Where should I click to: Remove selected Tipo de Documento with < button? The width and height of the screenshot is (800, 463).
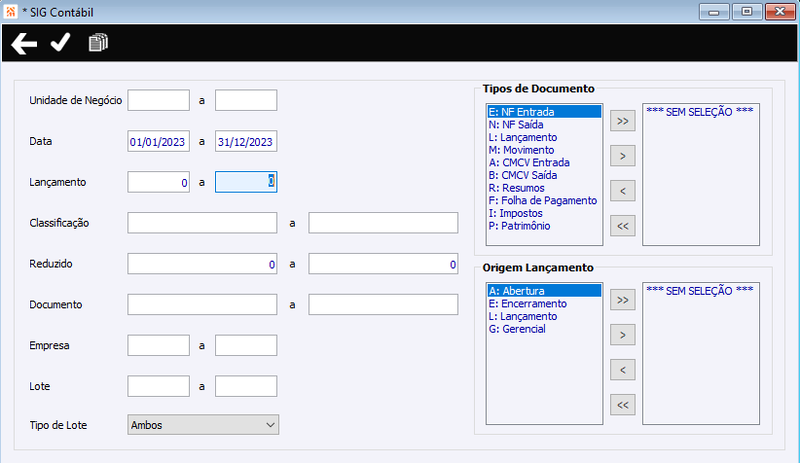click(x=622, y=191)
